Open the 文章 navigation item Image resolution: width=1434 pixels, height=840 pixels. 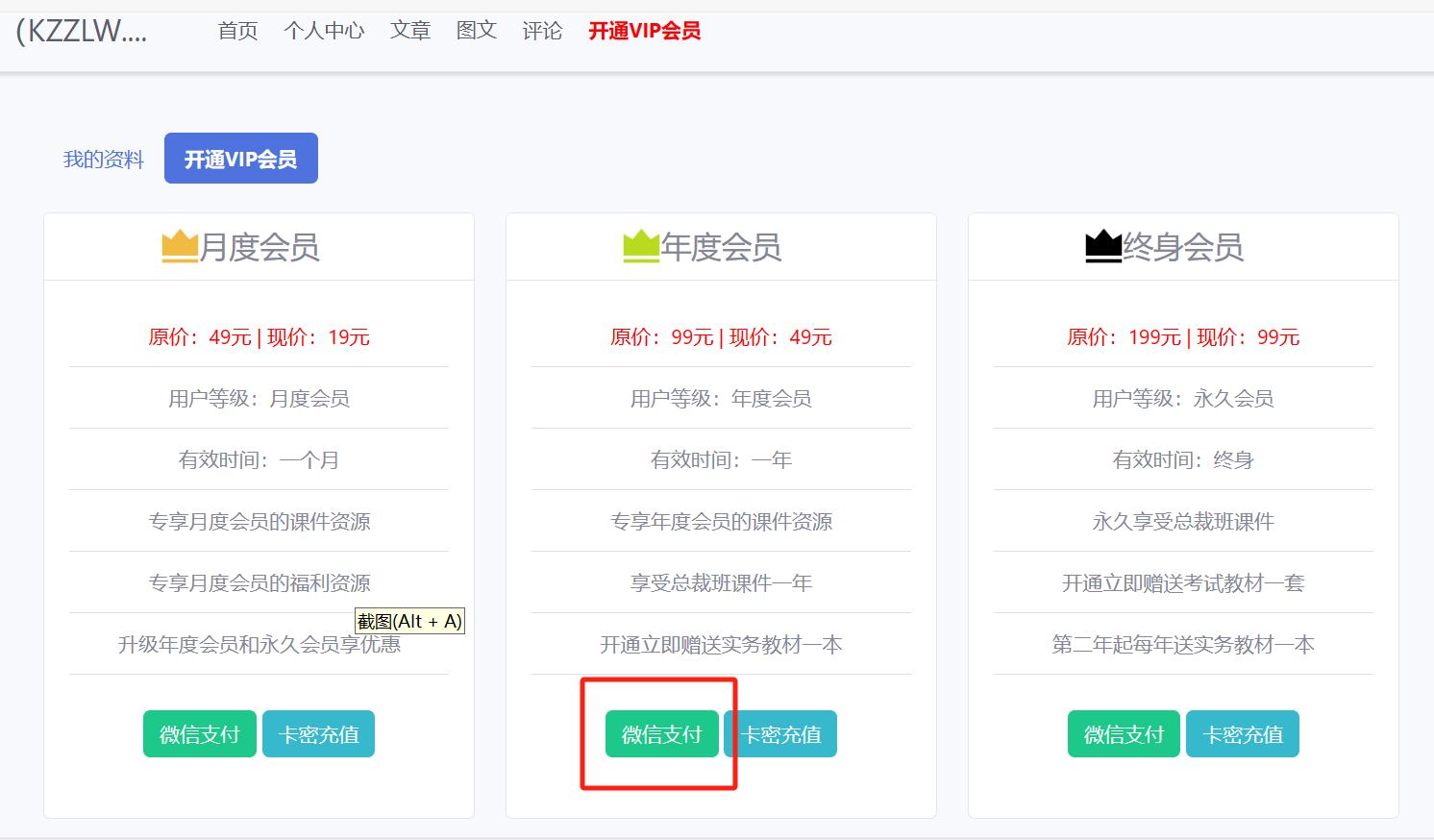coord(410,31)
